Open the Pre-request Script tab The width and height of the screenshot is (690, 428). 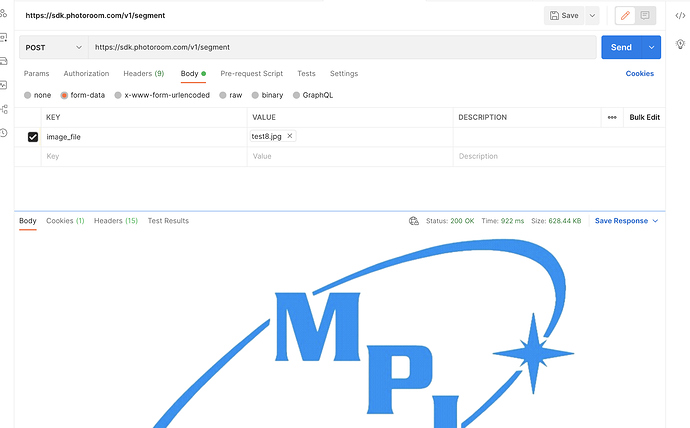[x=252, y=73]
